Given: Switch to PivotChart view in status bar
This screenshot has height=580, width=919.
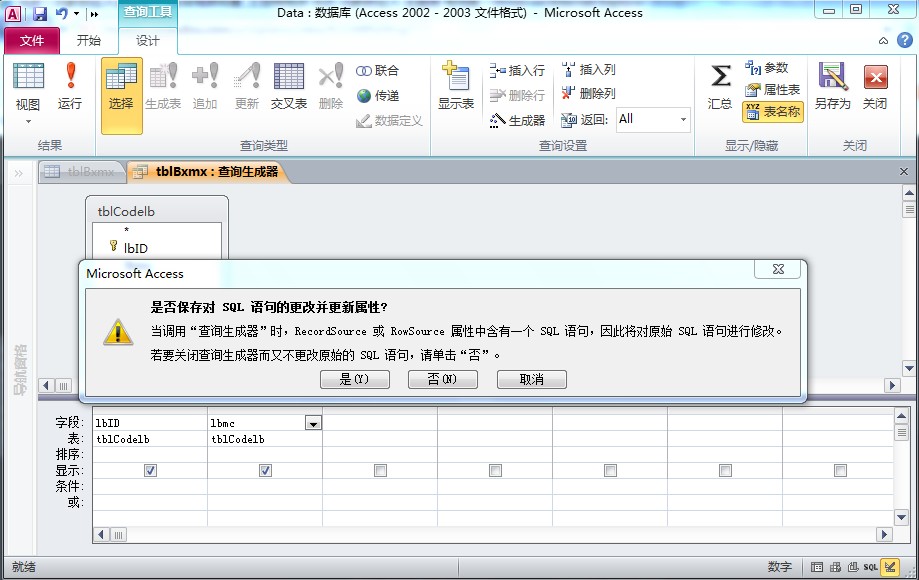Looking at the screenshot, I should point(853,567).
